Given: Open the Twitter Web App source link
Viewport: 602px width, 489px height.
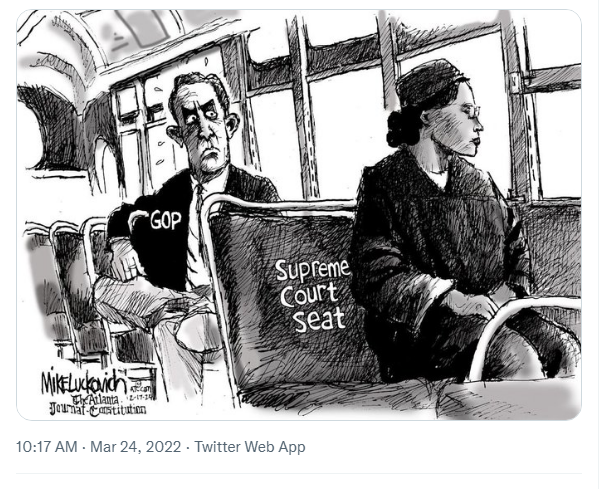Looking at the screenshot, I should click(x=250, y=447).
